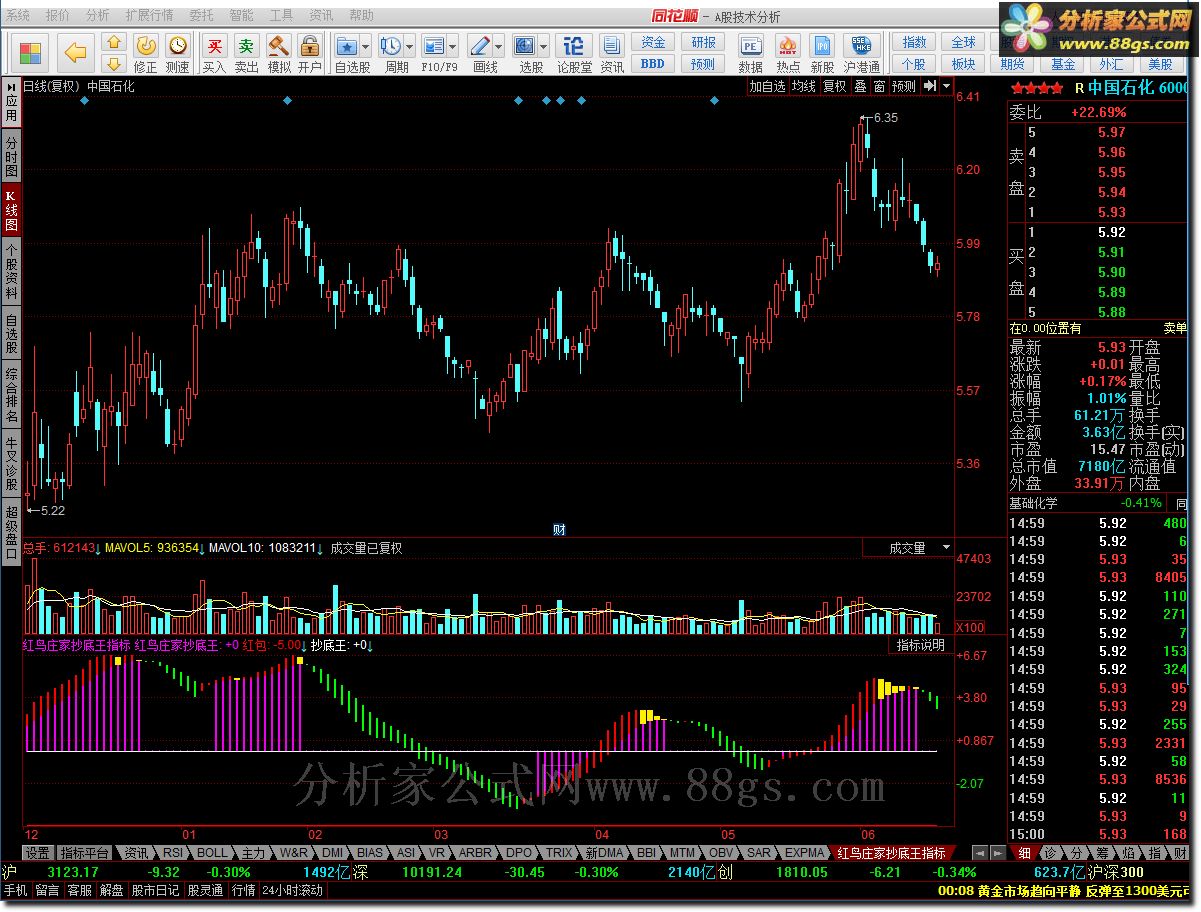This screenshot has height=912, width=1201.
Task: Open the chart header options dropdown arrow
Action: (x=946, y=86)
